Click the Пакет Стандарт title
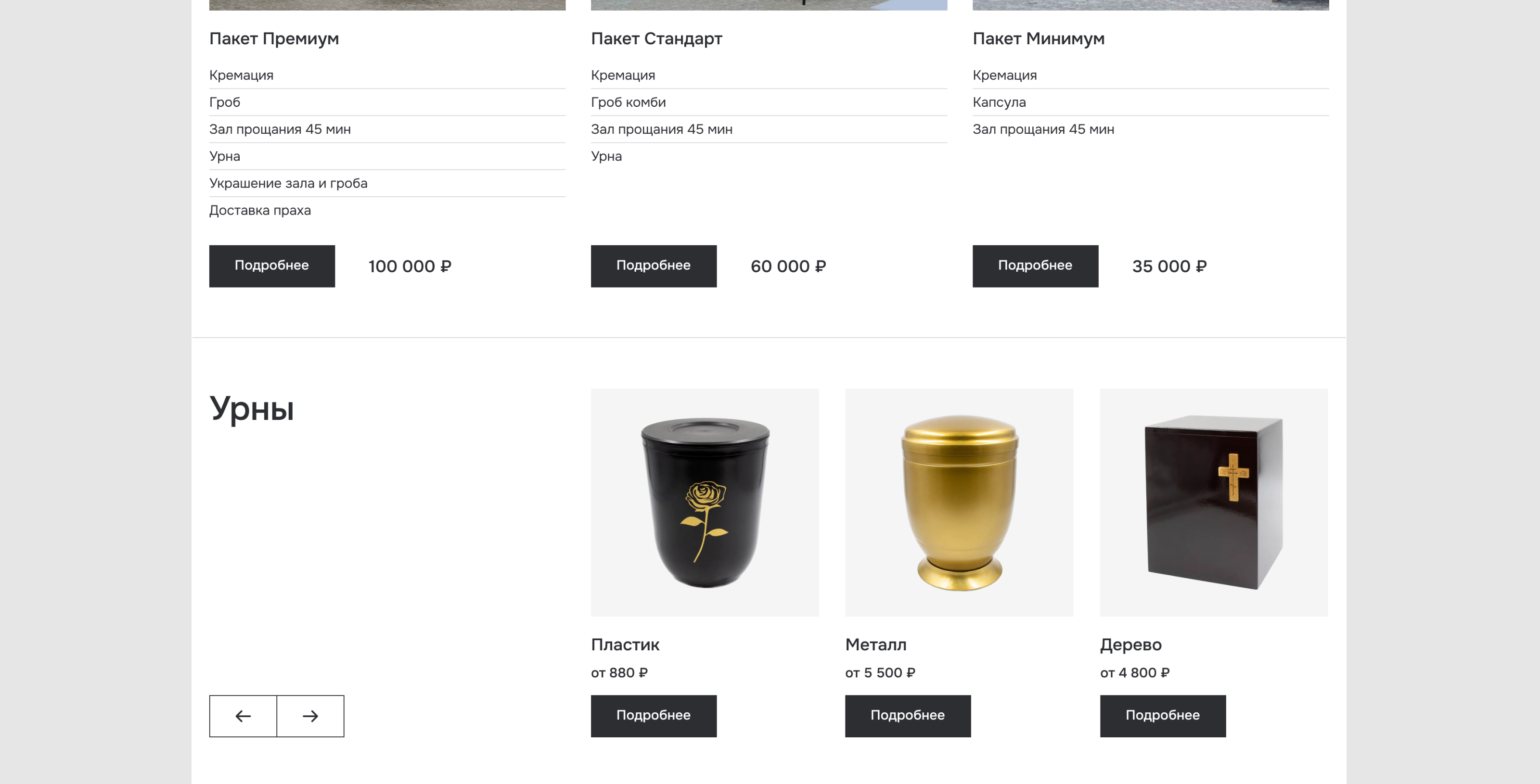This screenshot has width=1540, height=784. tap(656, 39)
